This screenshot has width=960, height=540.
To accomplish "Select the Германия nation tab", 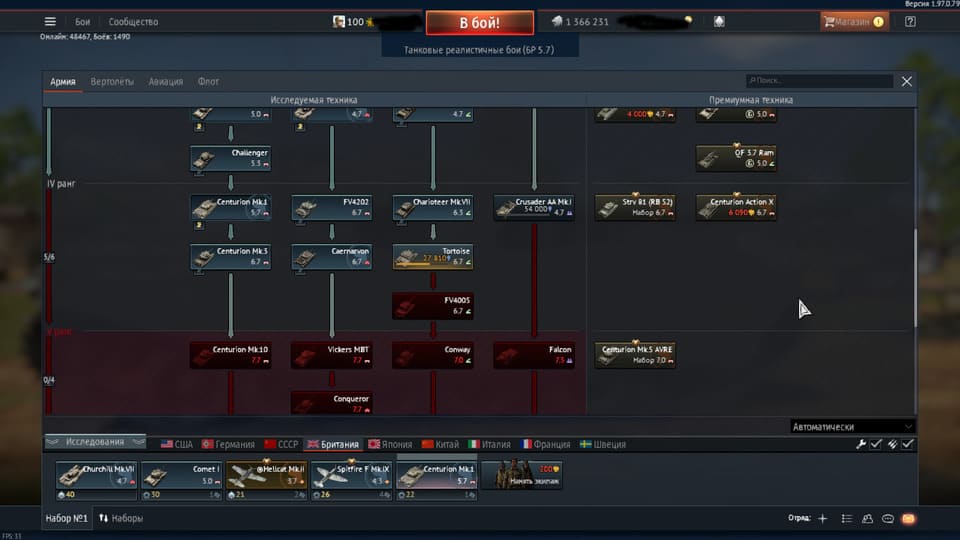I will tap(228, 444).
